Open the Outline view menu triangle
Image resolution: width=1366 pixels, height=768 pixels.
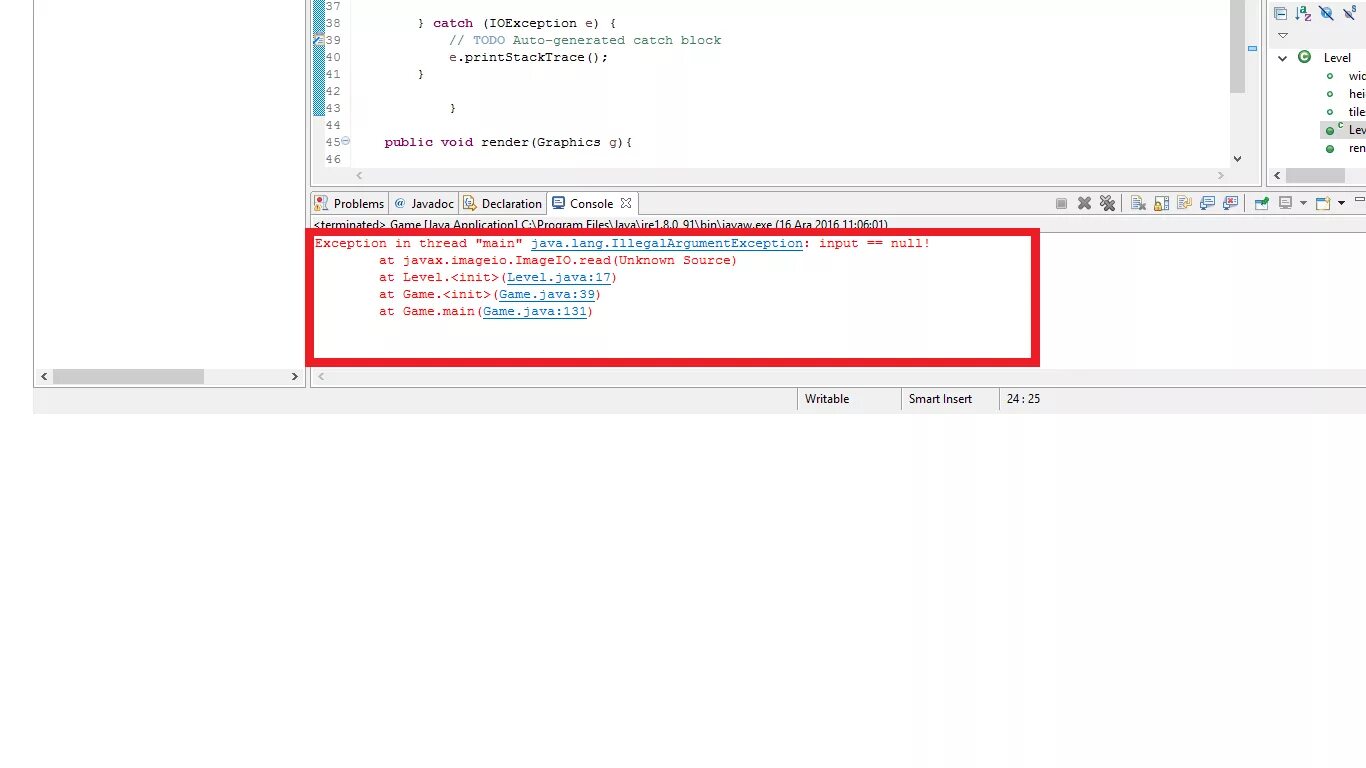[1283, 35]
